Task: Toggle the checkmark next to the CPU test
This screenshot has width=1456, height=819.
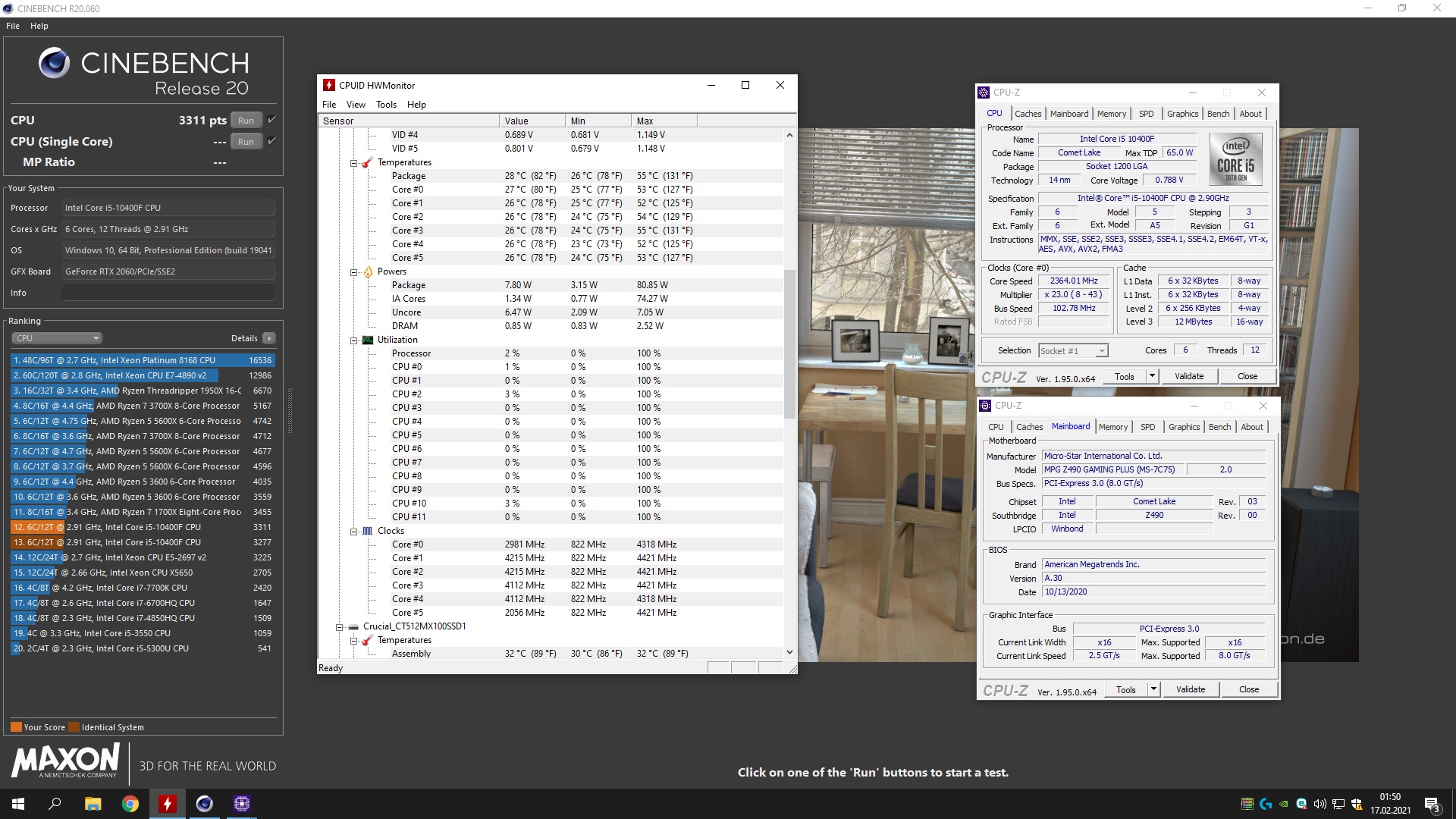Action: tap(271, 120)
